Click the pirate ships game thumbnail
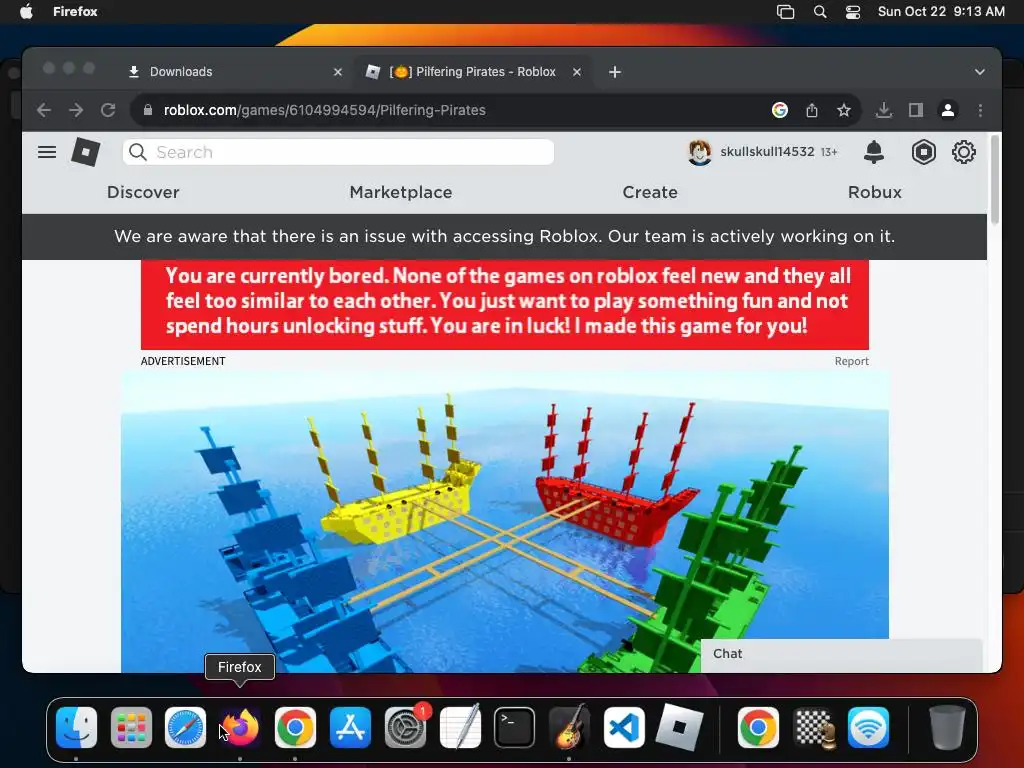The width and height of the screenshot is (1024, 768). [x=505, y=521]
